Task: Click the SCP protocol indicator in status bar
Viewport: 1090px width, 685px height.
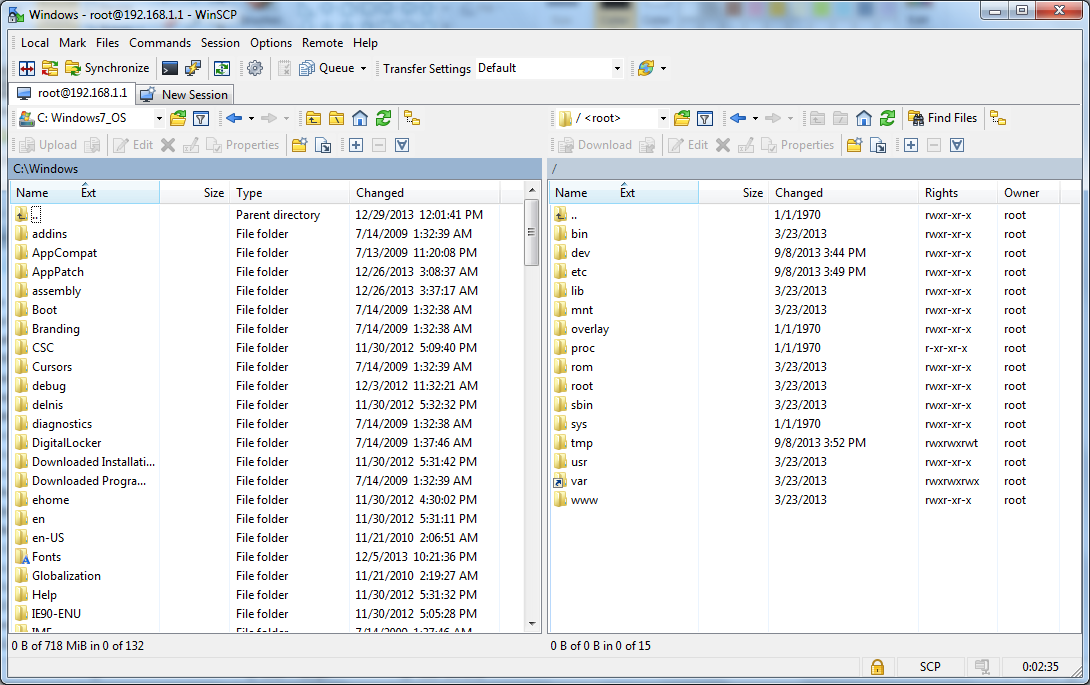Action: point(930,667)
